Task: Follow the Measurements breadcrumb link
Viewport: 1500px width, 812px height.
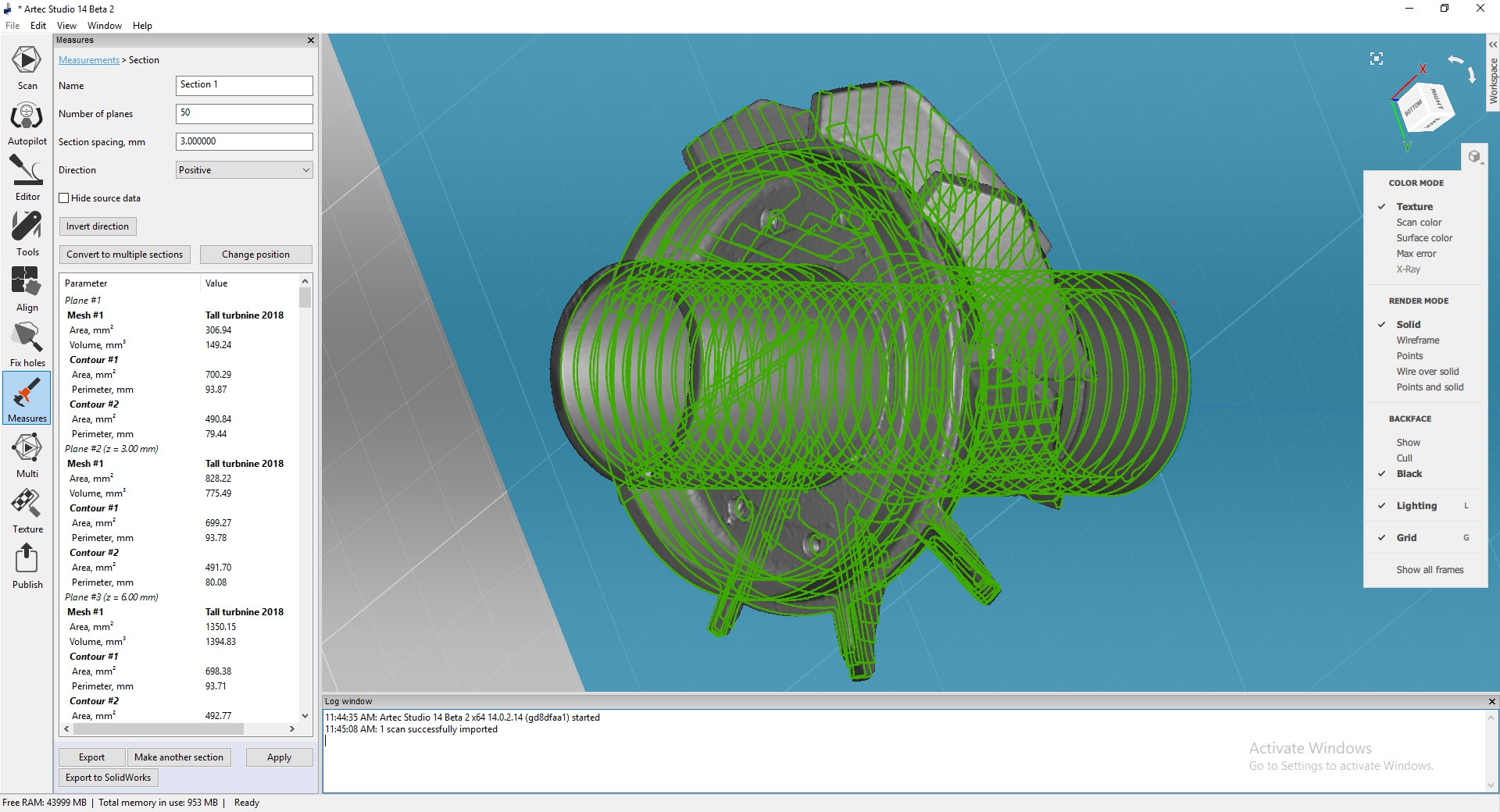Action: [89, 60]
